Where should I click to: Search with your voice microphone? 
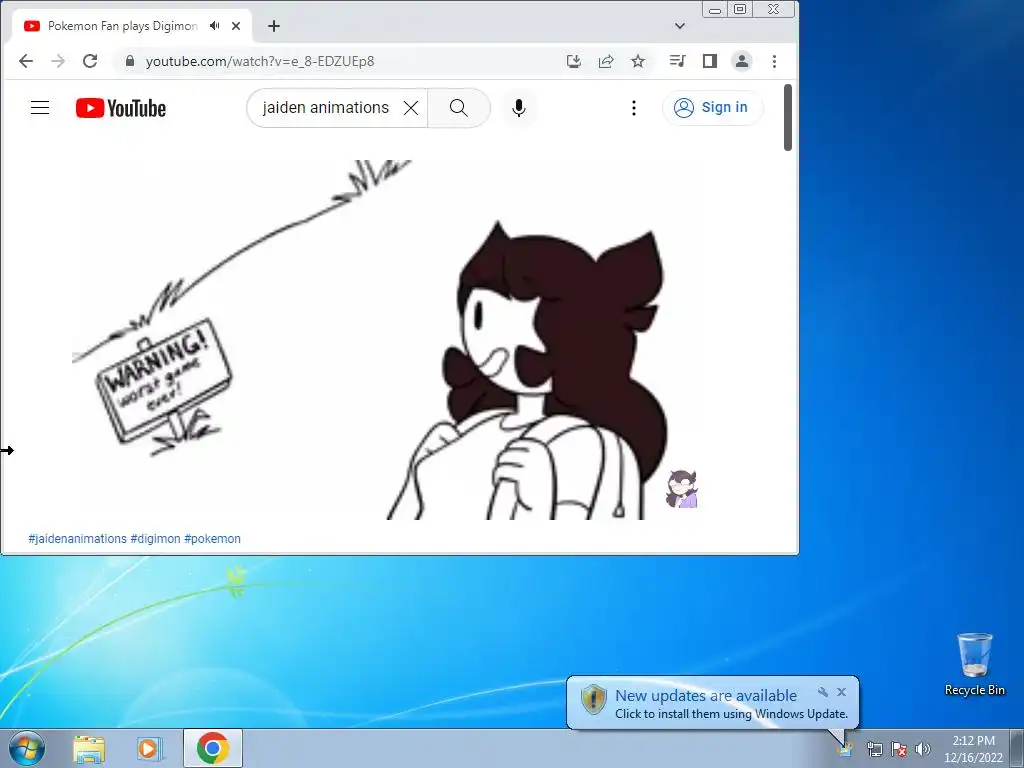click(x=519, y=108)
